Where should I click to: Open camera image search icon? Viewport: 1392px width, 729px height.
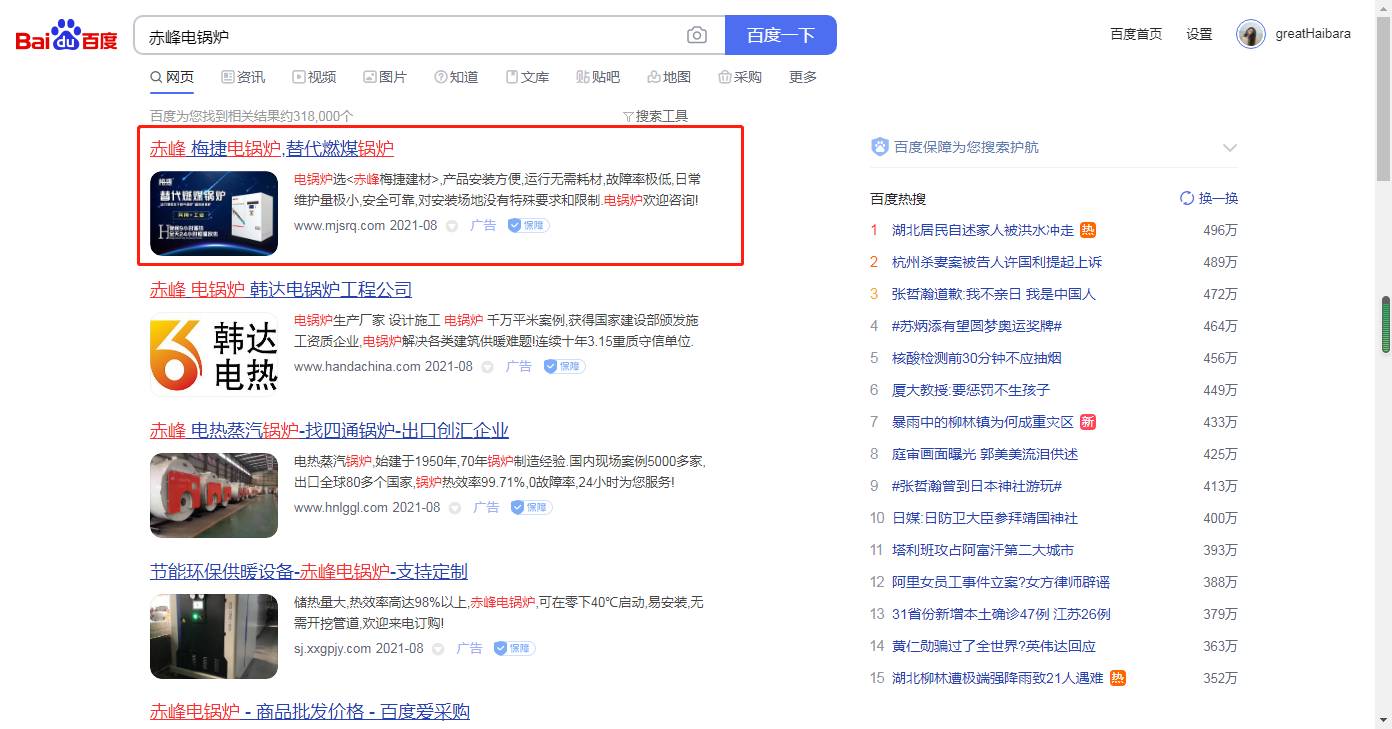pyautogui.click(x=697, y=36)
